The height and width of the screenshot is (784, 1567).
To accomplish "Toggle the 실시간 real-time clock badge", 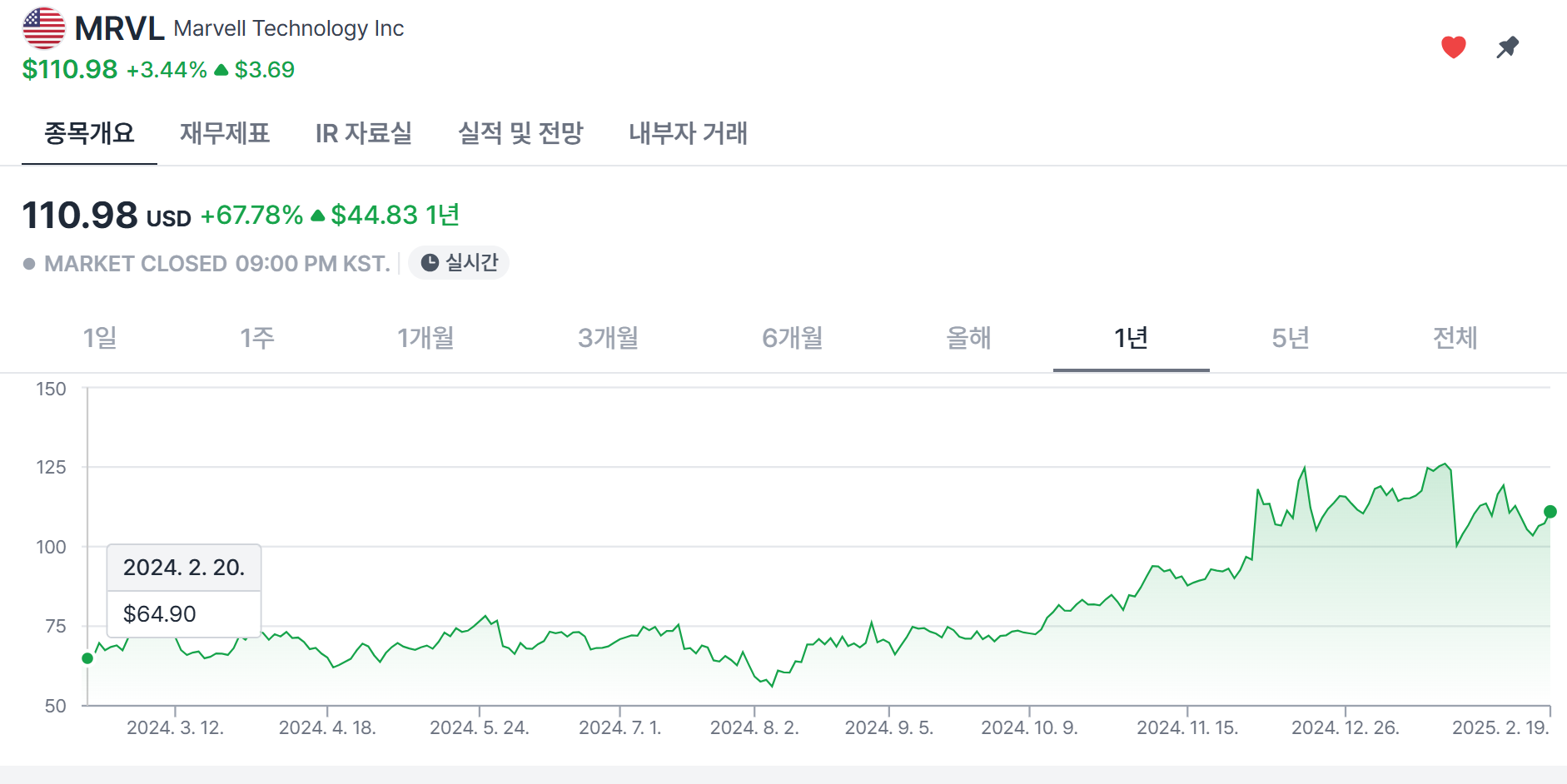I will coord(459,263).
